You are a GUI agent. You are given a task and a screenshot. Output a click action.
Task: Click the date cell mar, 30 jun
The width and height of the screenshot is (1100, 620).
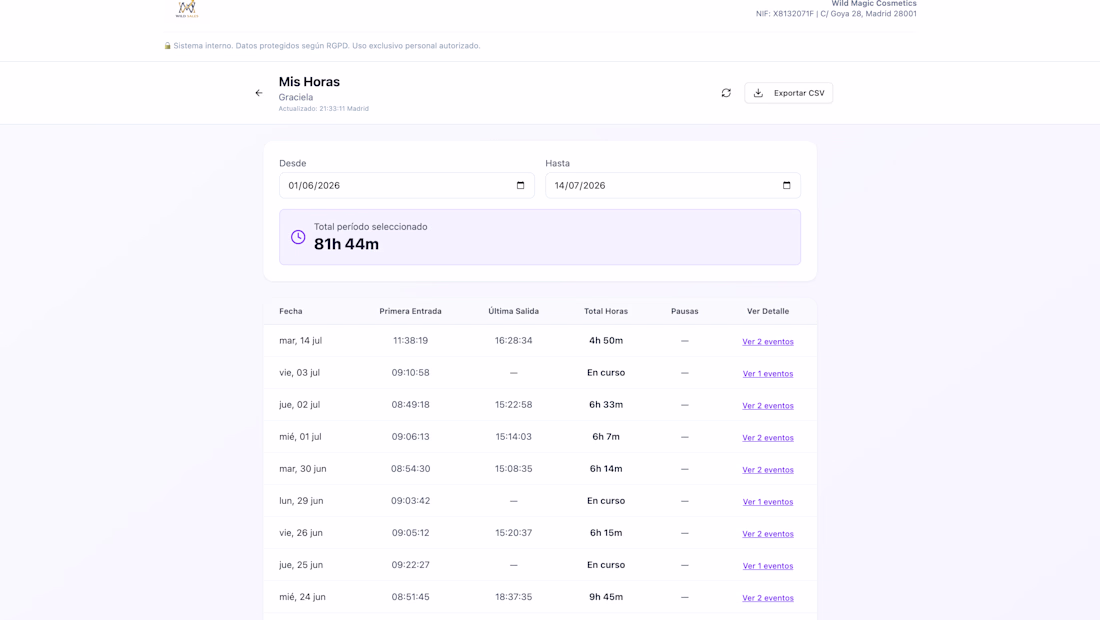pyautogui.click(x=302, y=469)
